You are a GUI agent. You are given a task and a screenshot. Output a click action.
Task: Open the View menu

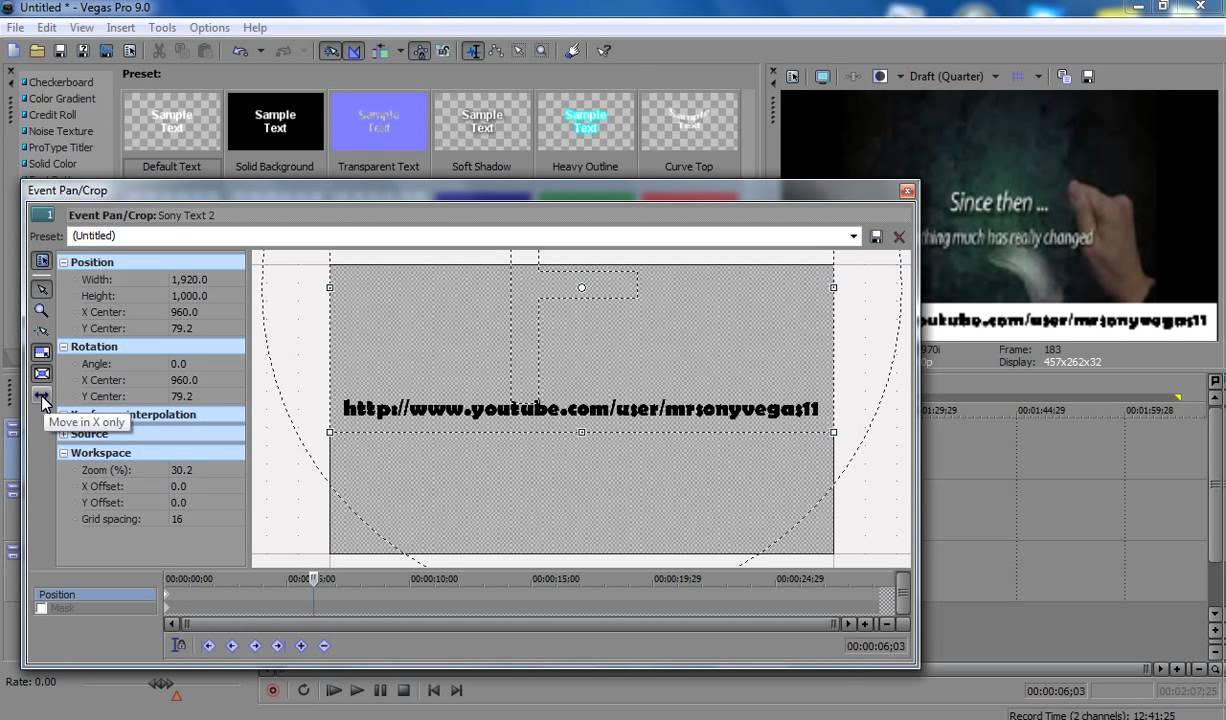click(x=82, y=28)
